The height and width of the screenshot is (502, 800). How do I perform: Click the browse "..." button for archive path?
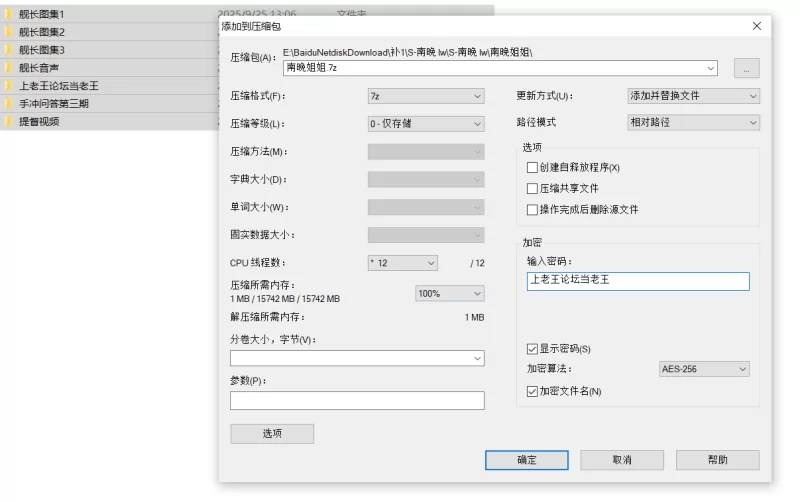coord(746,68)
